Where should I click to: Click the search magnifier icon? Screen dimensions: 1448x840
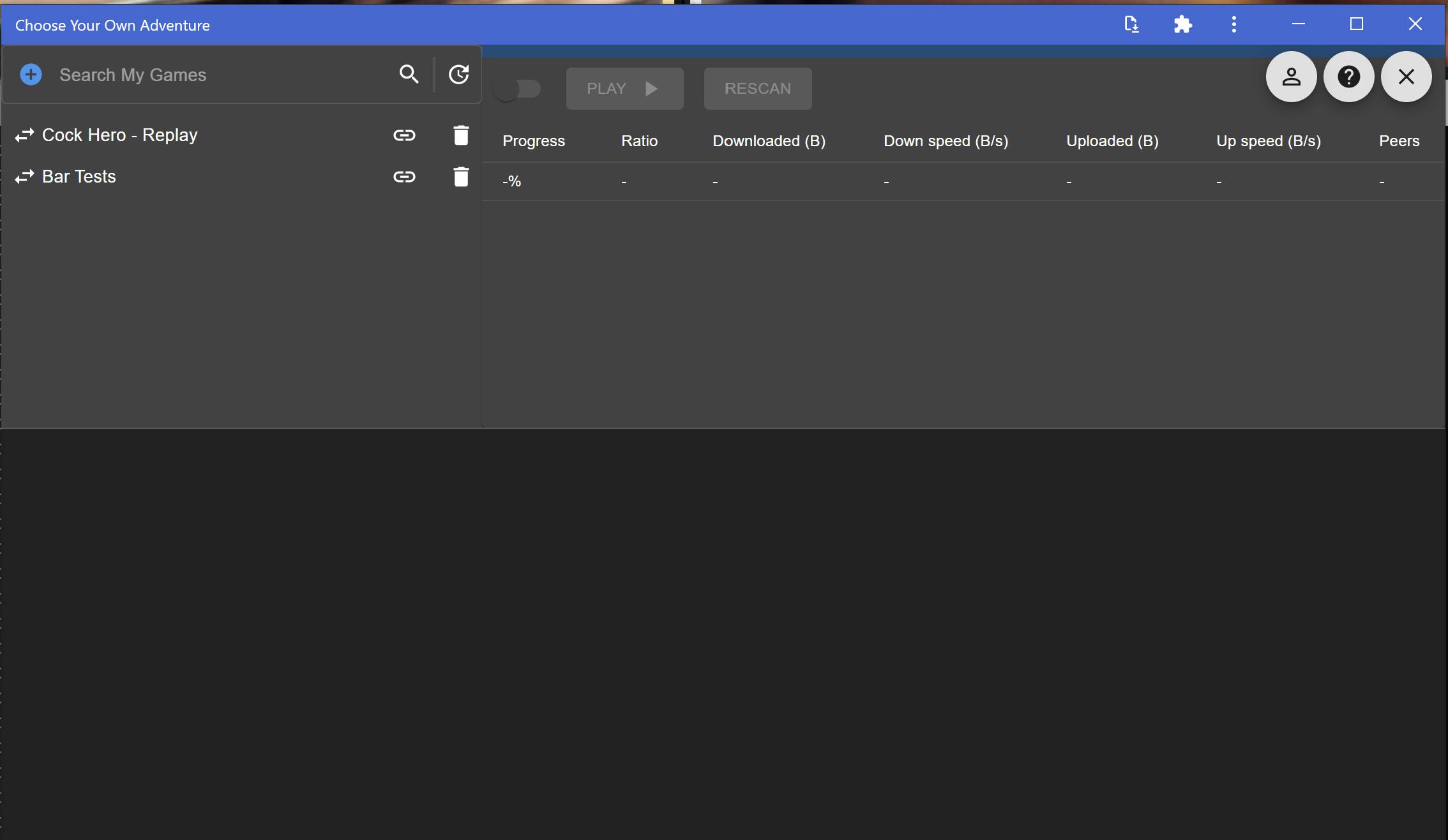tap(409, 75)
